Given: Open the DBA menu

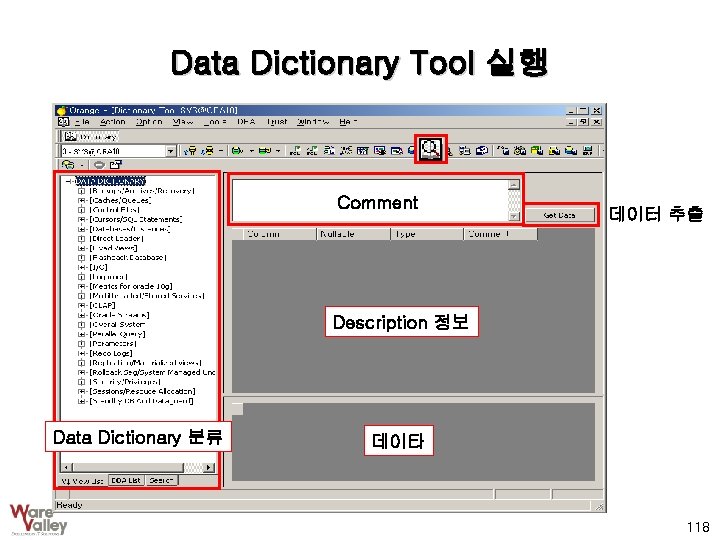Looking at the screenshot, I should coord(246,122).
